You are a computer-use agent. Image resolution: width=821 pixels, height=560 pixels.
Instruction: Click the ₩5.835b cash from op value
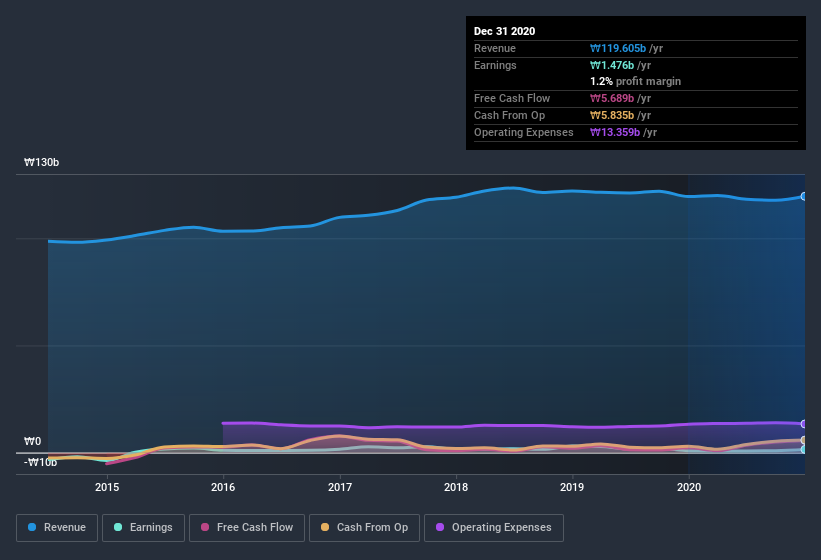[x=612, y=115]
